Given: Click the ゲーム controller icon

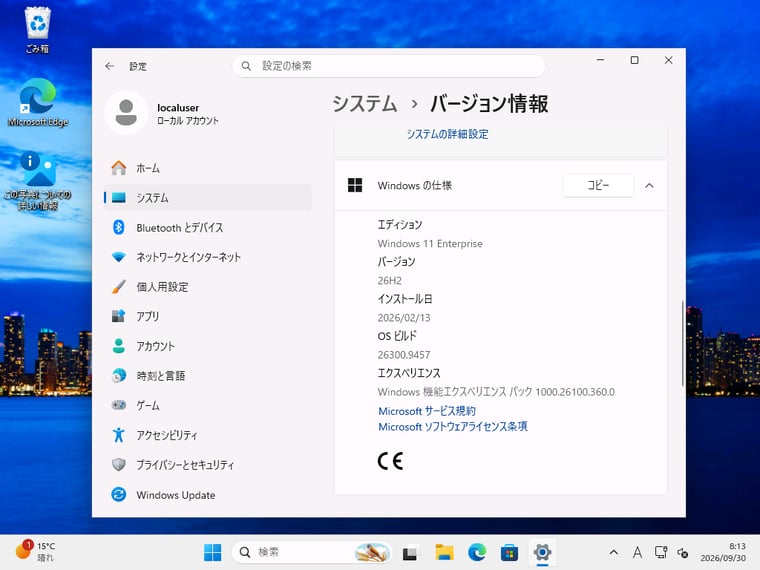Looking at the screenshot, I should 119,405.
